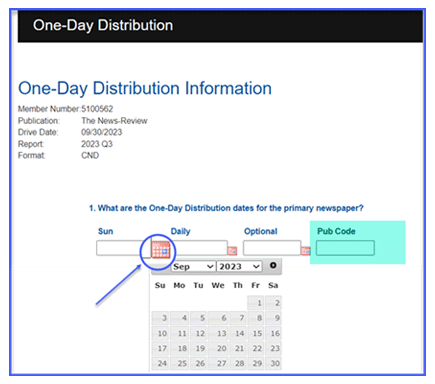Select September 6 in calendar
The image size is (435, 384).
click(x=219, y=318)
